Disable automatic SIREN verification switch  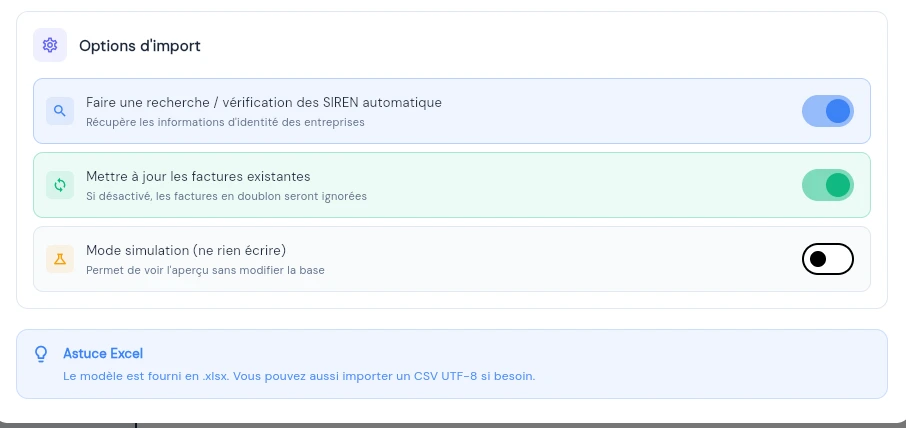click(x=827, y=110)
